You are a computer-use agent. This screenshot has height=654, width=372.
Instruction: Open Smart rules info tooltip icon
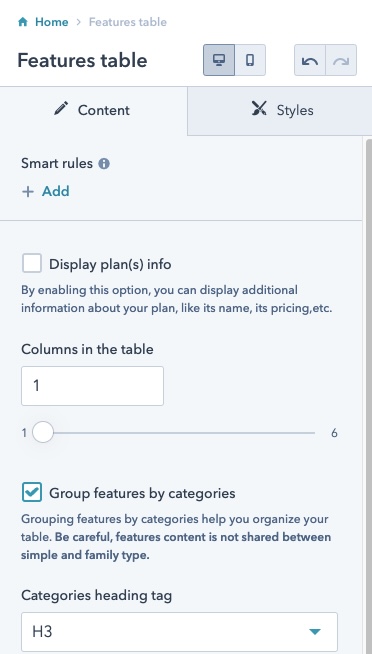click(104, 164)
